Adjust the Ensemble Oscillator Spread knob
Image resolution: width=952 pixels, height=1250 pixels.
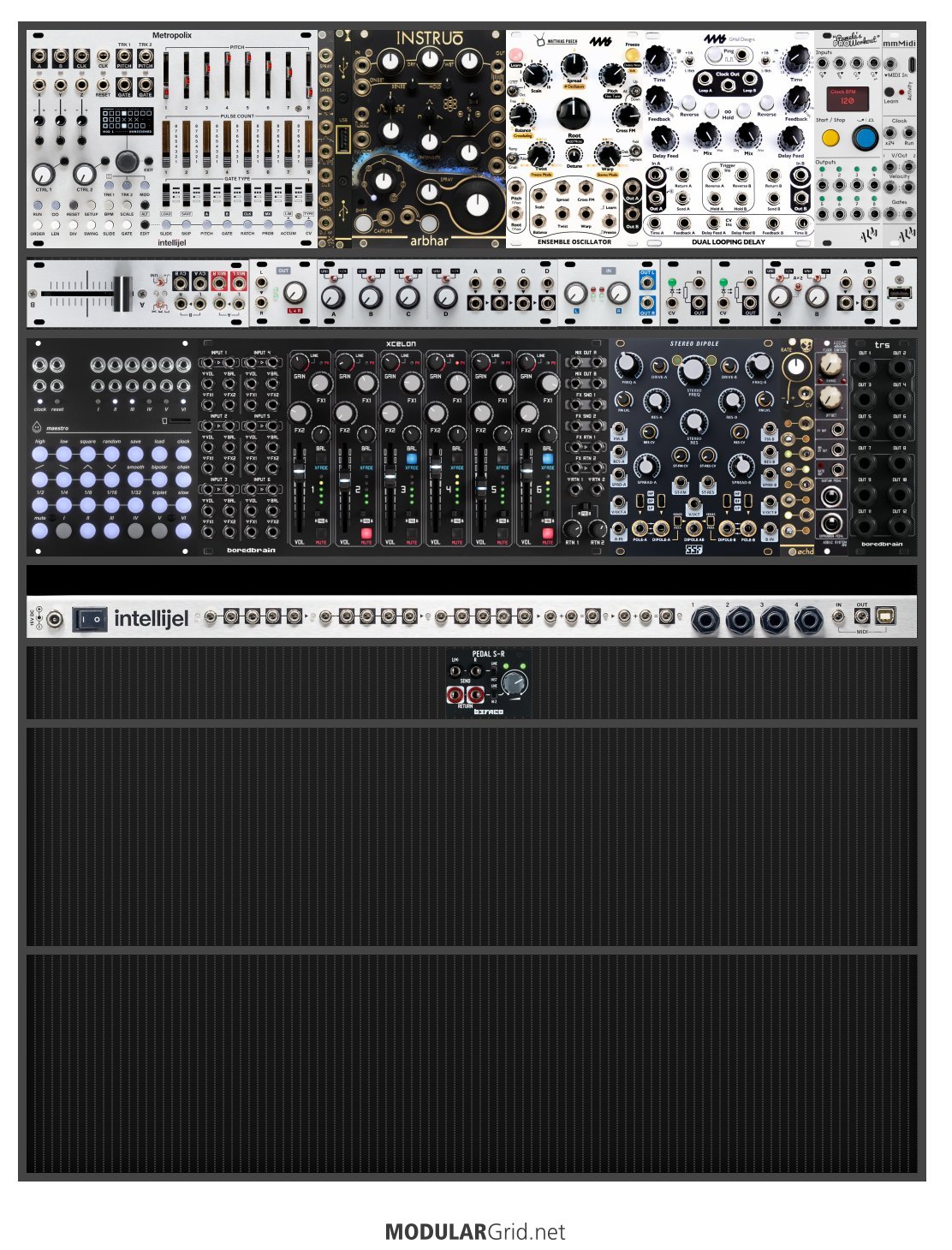coord(574,64)
